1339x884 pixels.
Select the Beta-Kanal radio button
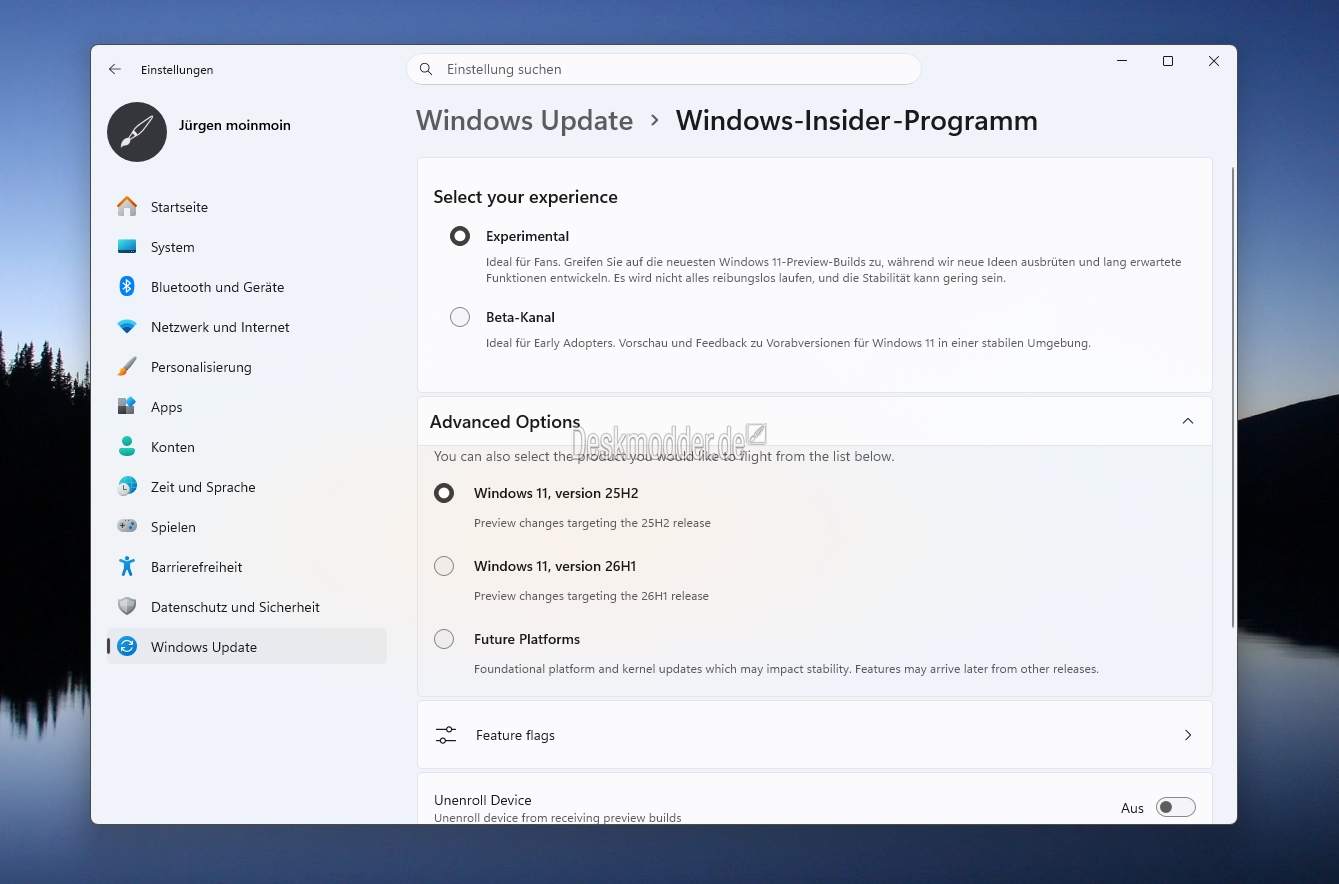tap(460, 317)
